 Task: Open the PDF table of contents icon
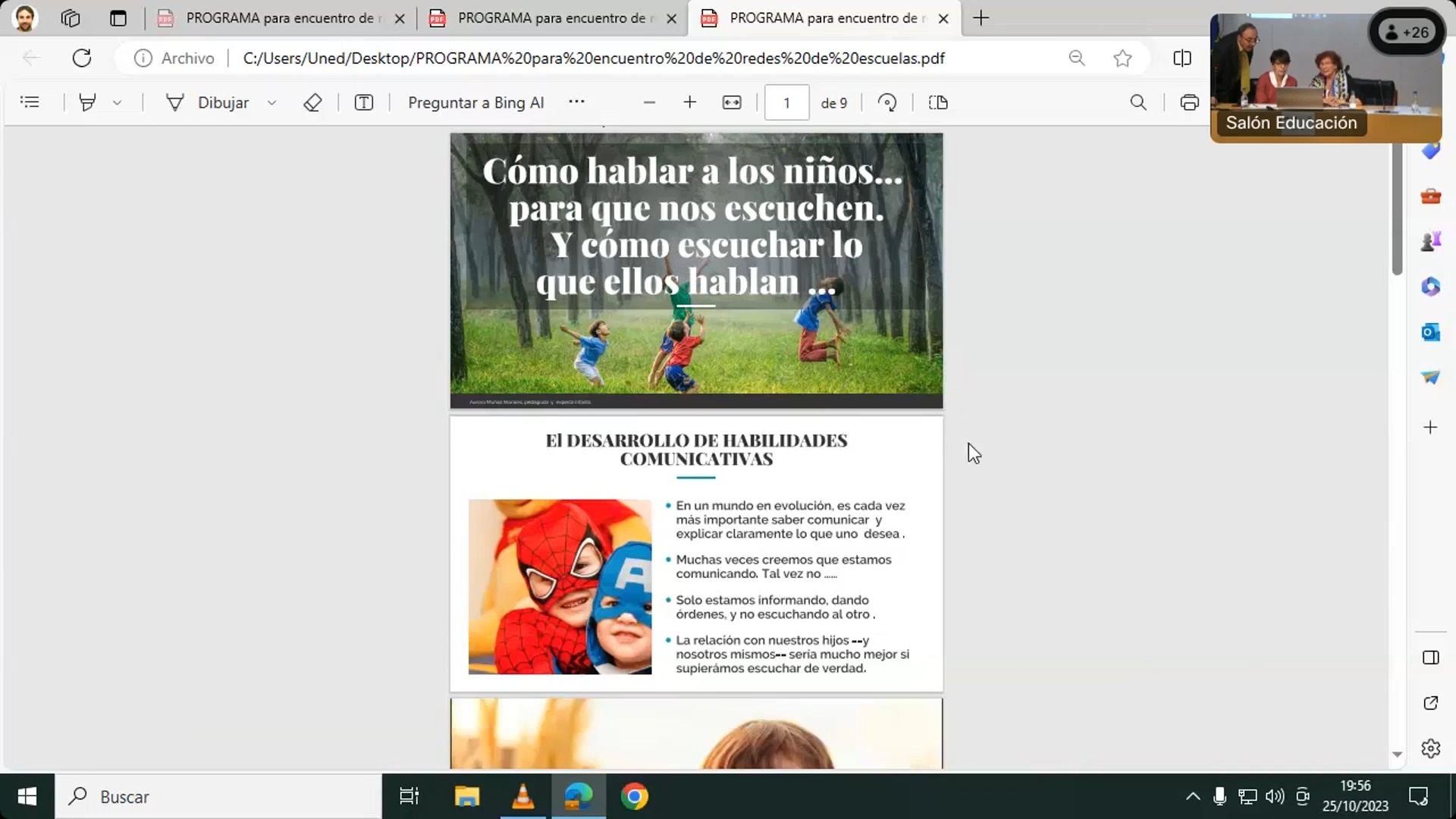[30, 102]
